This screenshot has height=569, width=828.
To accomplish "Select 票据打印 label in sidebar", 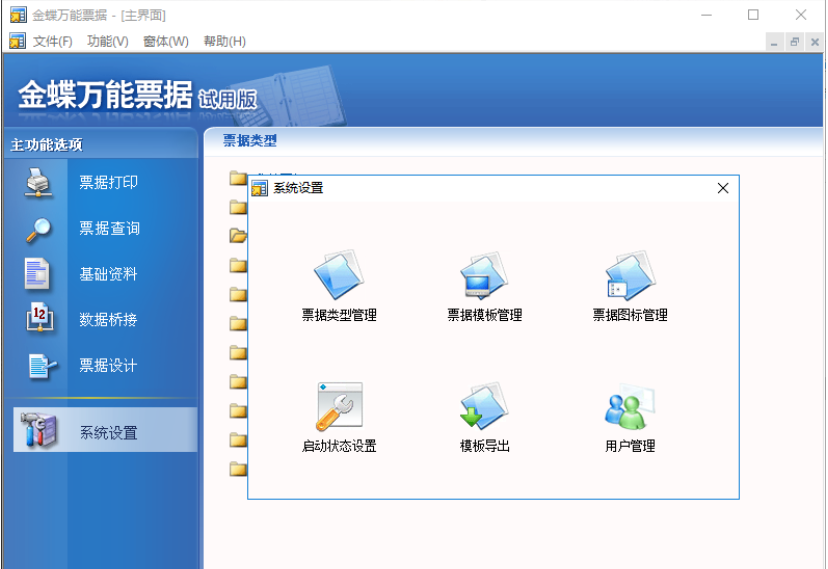I will click(109, 183).
